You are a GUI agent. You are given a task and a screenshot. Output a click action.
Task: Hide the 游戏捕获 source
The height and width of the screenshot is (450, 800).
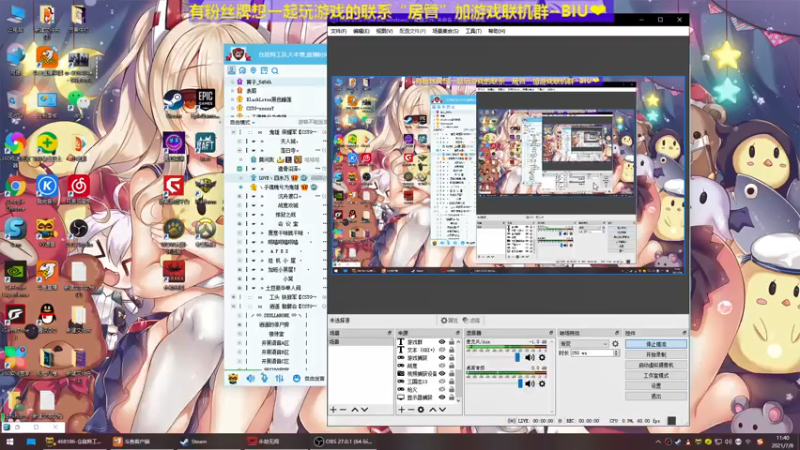tap(442, 358)
